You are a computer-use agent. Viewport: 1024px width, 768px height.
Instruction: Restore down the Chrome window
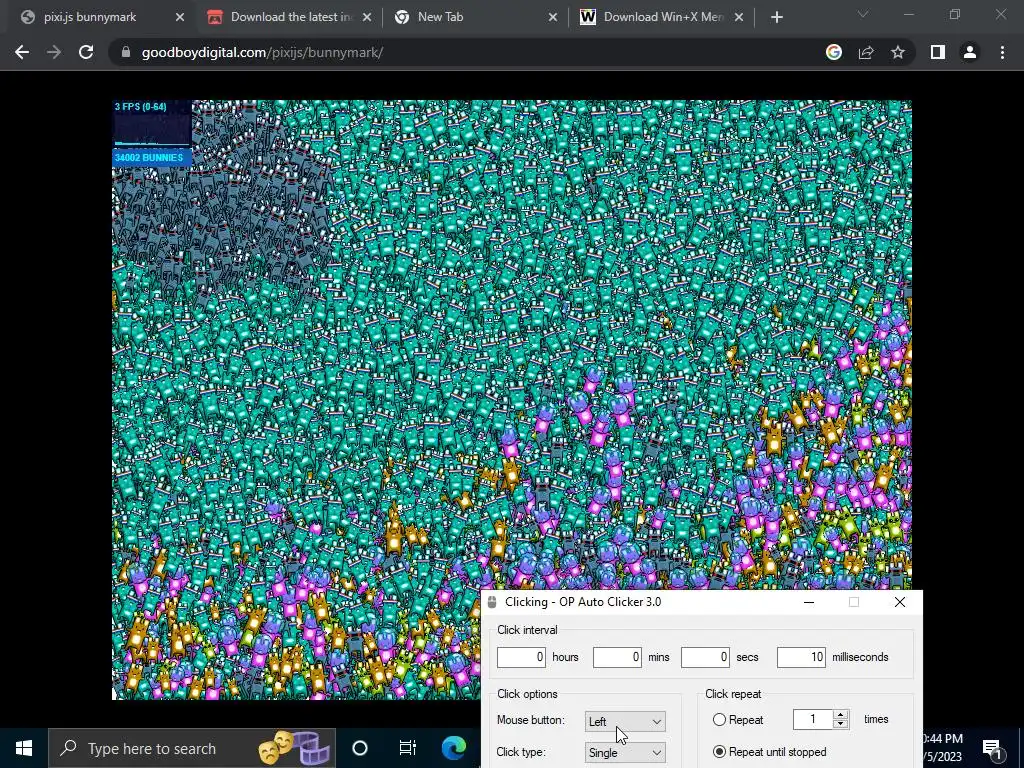955,14
